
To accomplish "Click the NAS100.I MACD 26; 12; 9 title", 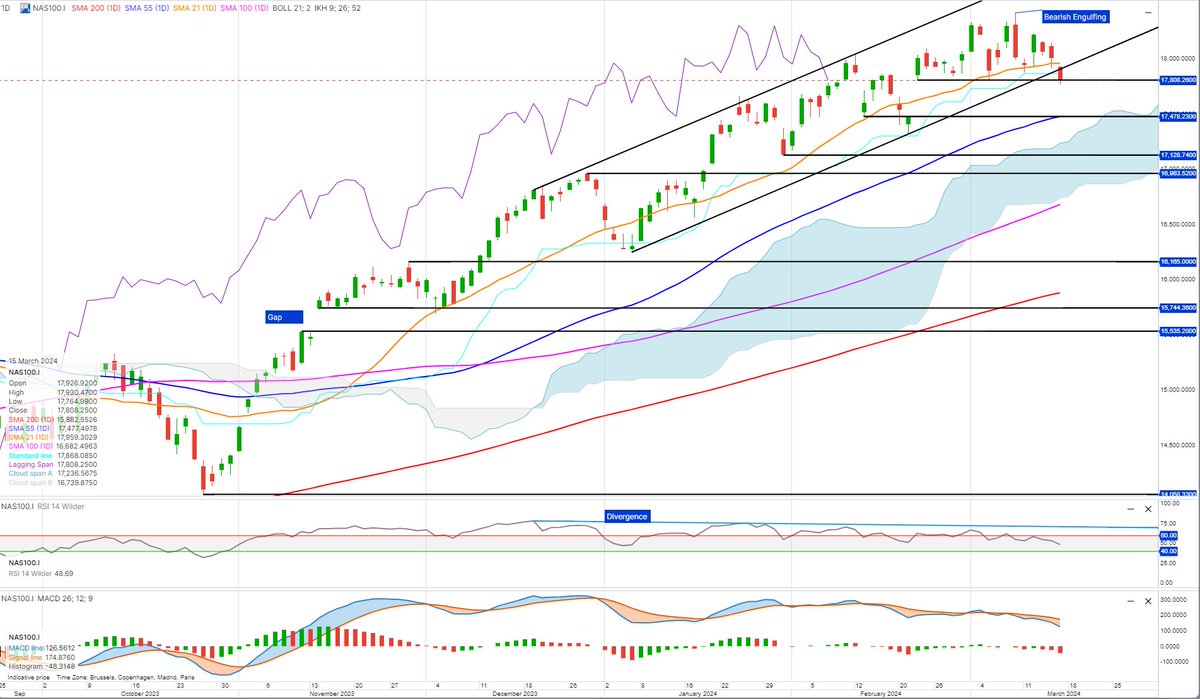I will [47, 599].
